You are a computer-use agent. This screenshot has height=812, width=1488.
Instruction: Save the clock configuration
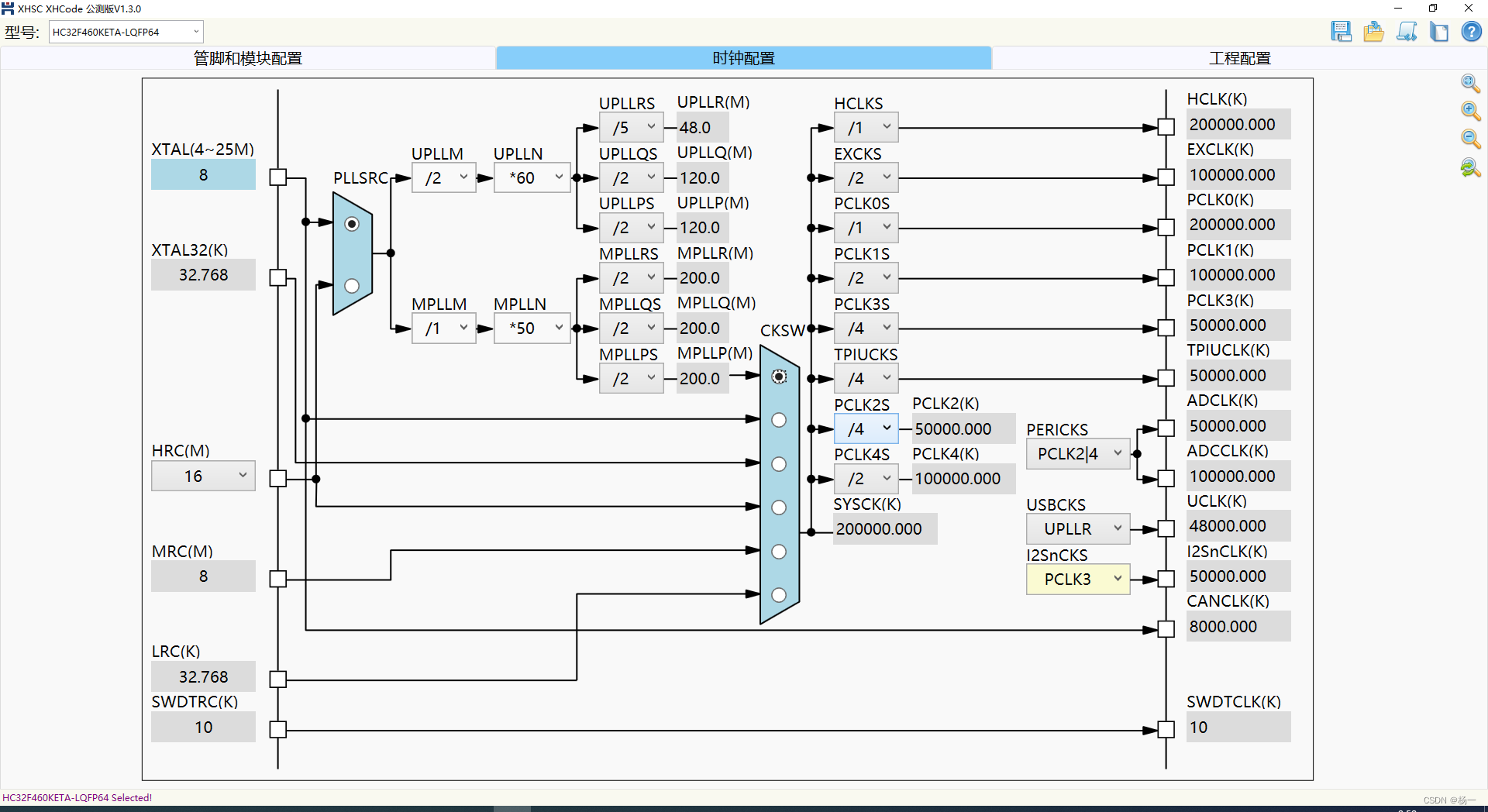1342,32
